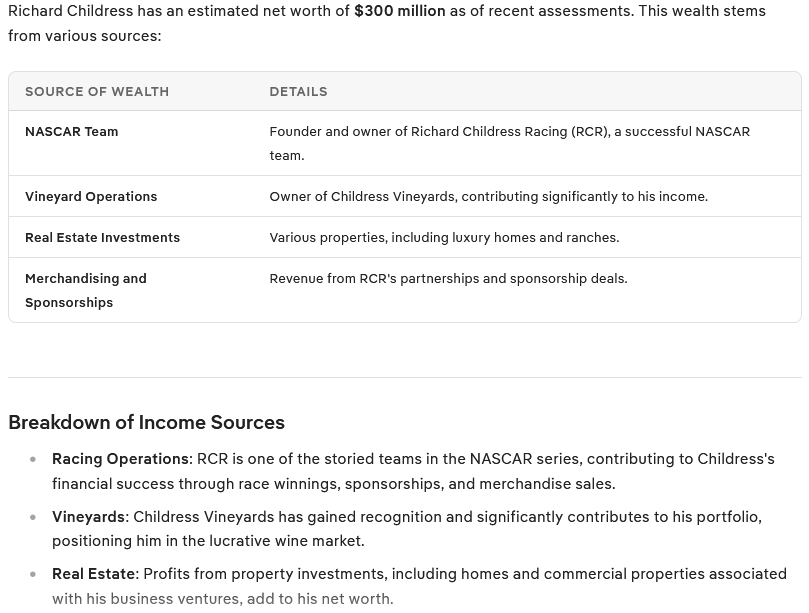Select the bold "Real Estate" bullet label
The height and width of the screenshot is (613, 809).
[93, 574]
